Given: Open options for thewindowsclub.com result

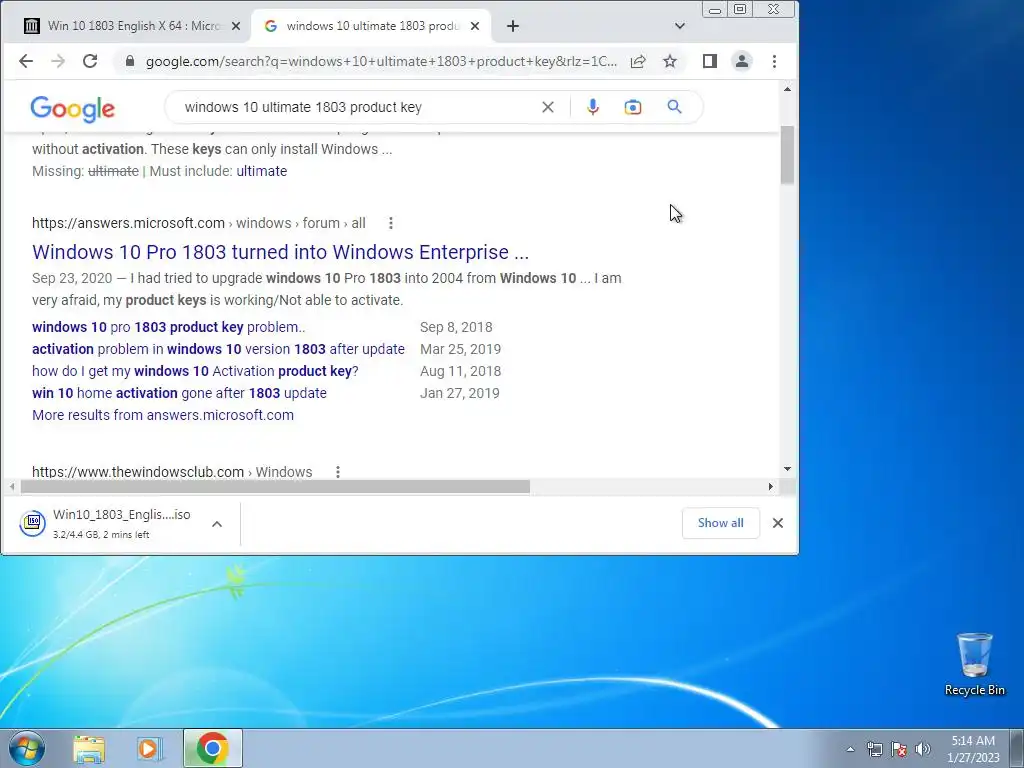Looking at the screenshot, I should pos(338,472).
